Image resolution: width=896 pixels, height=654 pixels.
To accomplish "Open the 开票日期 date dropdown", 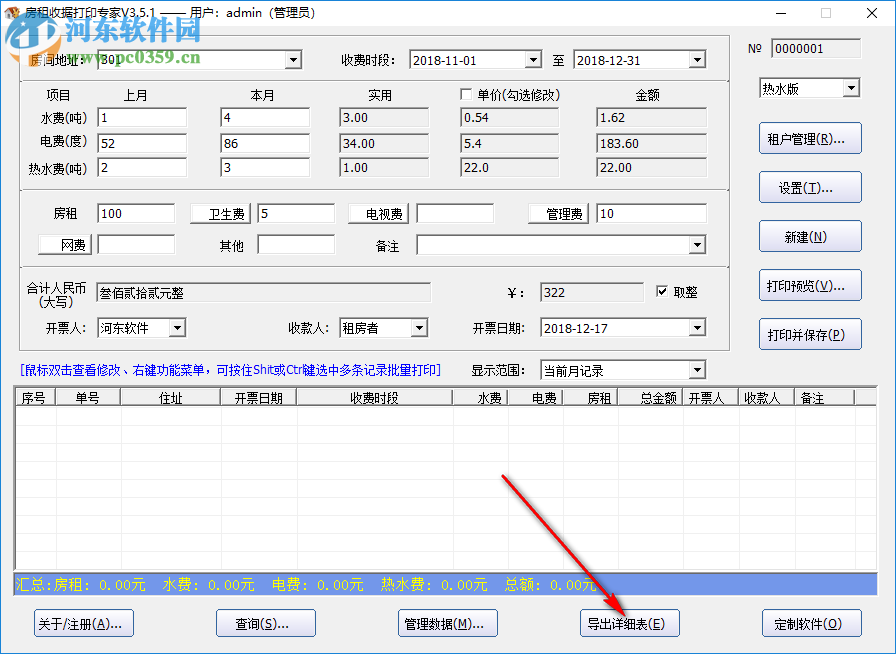I will (700, 327).
